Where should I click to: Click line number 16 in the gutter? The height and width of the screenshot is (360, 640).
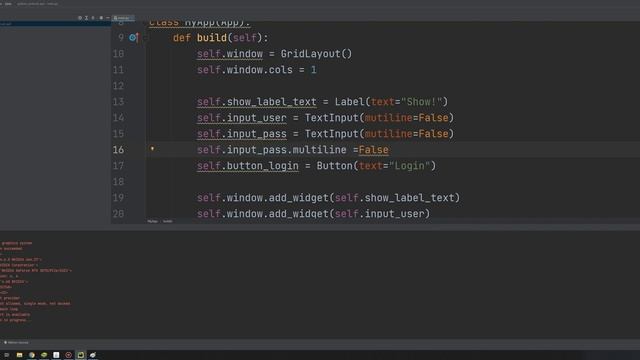pyautogui.click(x=118, y=150)
